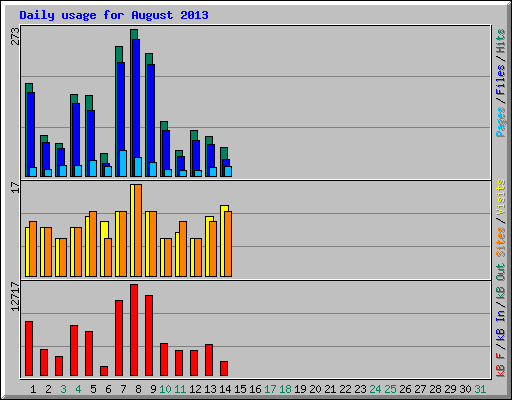Viewport: 512px width, 400px height.
Task: Click day 23 on the x-axis
Action: tap(360, 389)
